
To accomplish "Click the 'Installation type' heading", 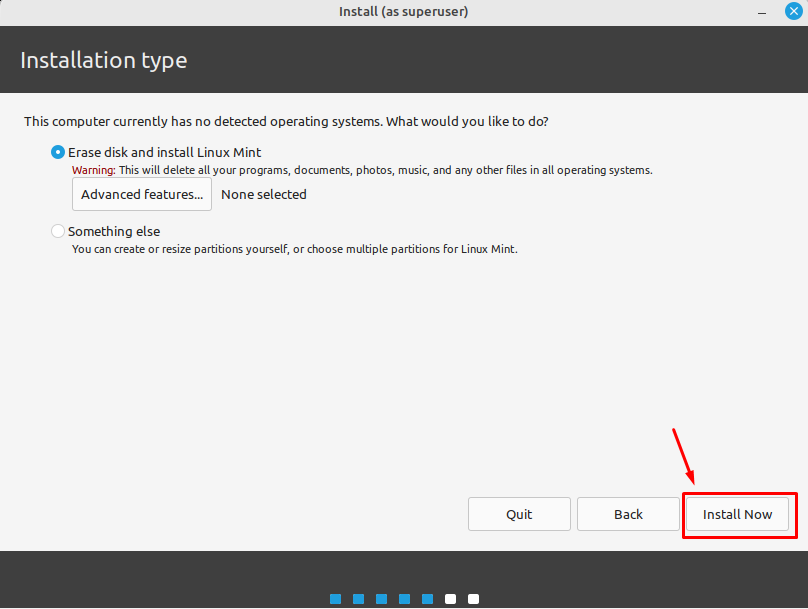I will click(x=104, y=60).
